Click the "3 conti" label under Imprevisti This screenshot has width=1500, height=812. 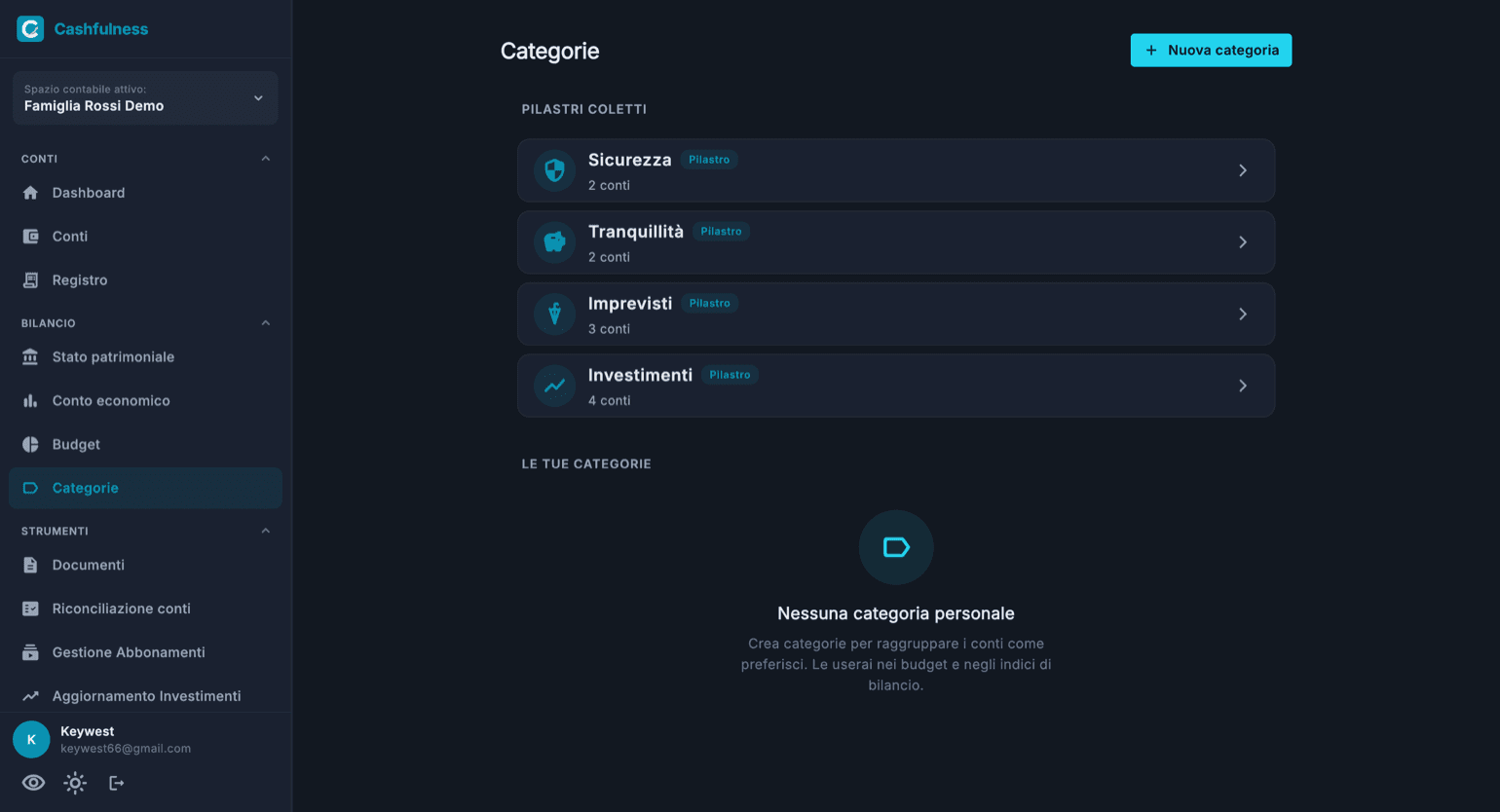(x=609, y=329)
